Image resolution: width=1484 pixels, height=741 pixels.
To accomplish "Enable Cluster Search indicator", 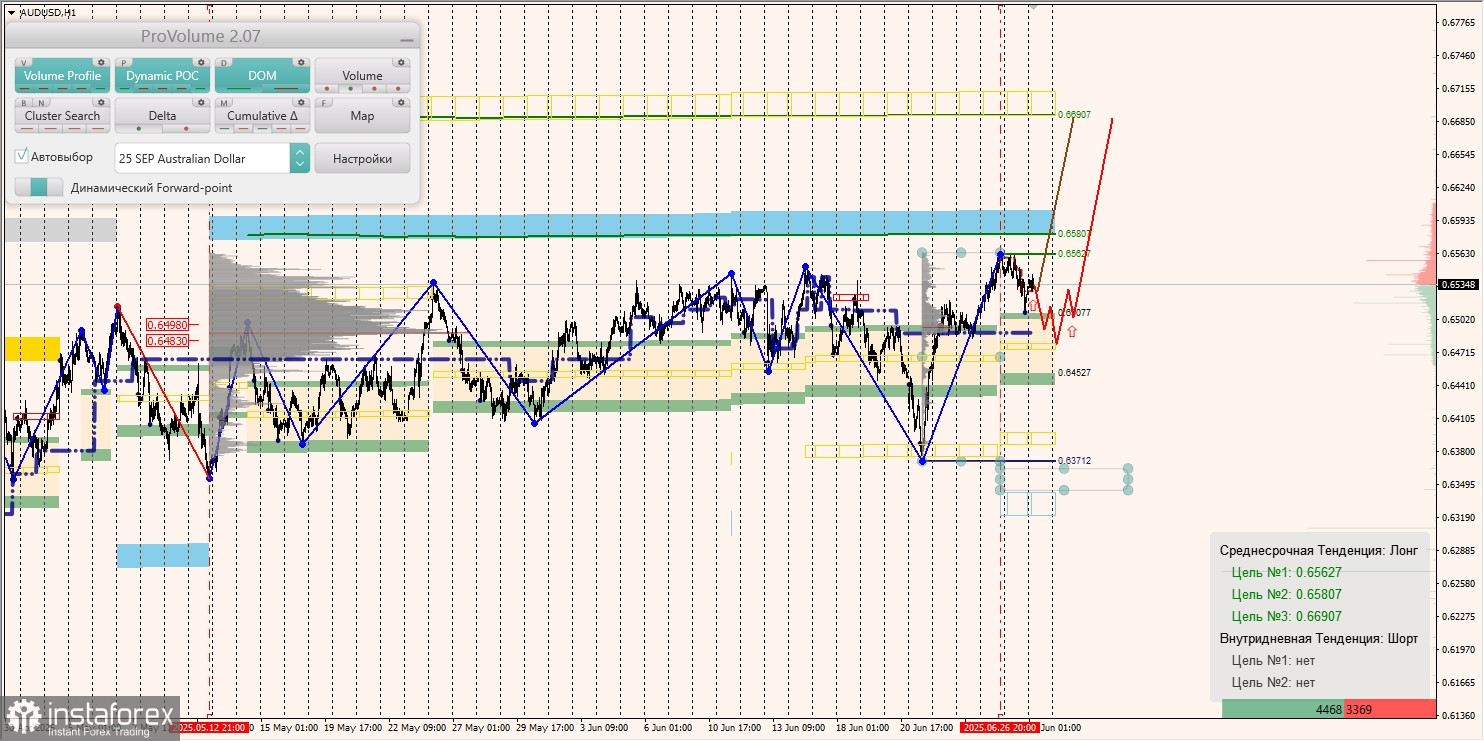I will coord(62,116).
